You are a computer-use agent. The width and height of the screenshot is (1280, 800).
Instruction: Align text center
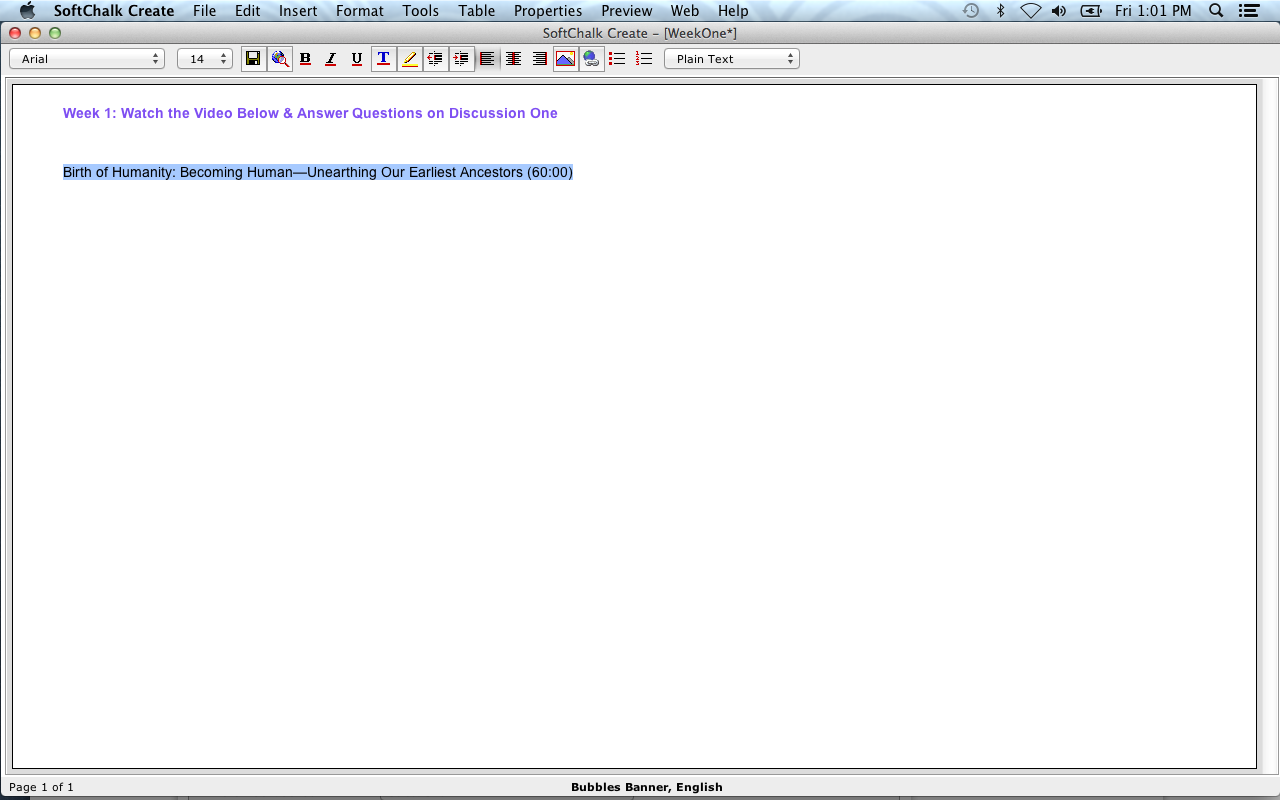click(513, 59)
